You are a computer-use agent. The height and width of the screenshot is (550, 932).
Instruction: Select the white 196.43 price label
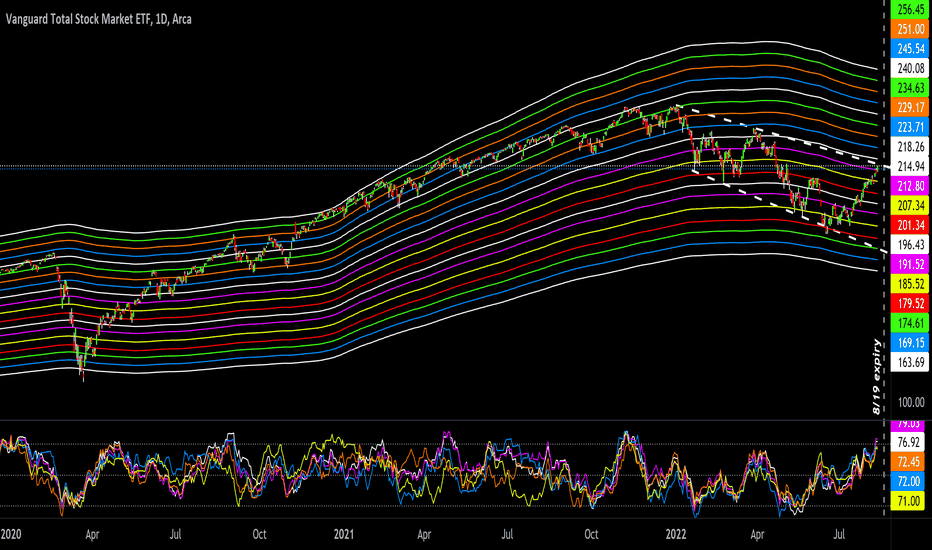pyautogui.click(x=911, y=245)
